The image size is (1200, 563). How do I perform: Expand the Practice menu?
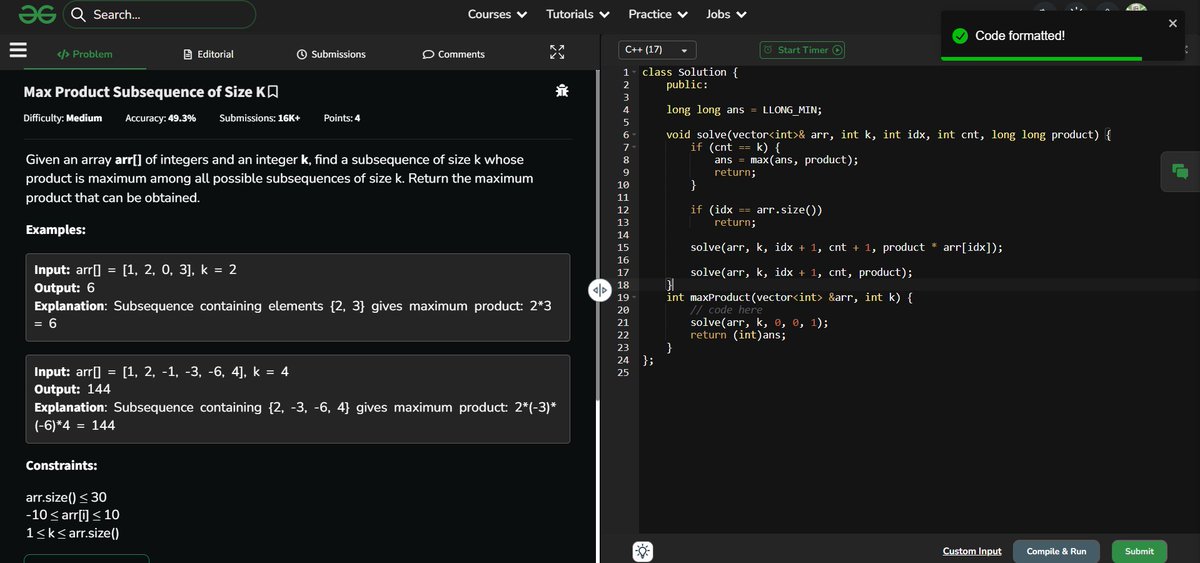[658, 14]
